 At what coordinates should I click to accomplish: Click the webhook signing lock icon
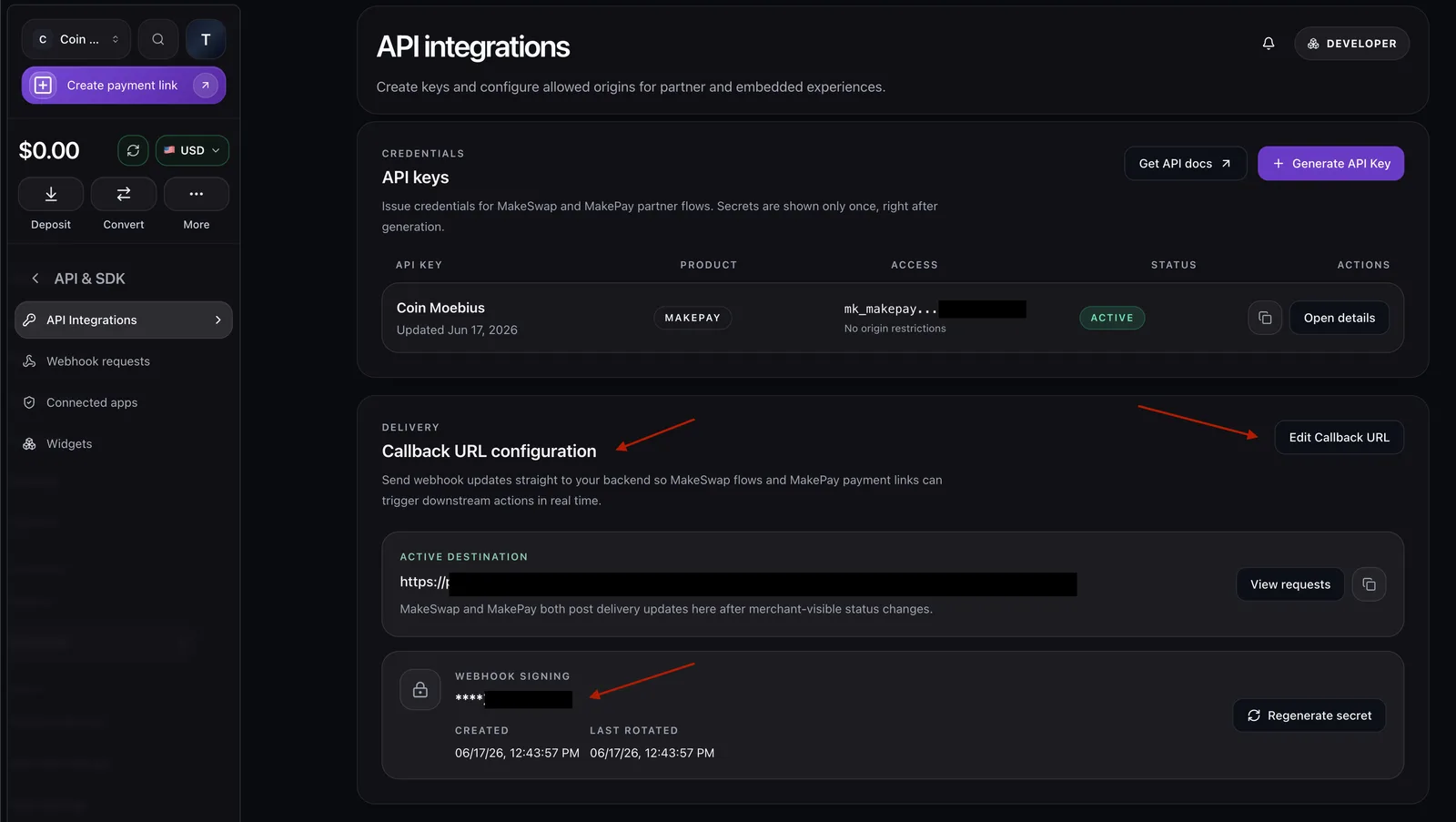coord(420,690)
